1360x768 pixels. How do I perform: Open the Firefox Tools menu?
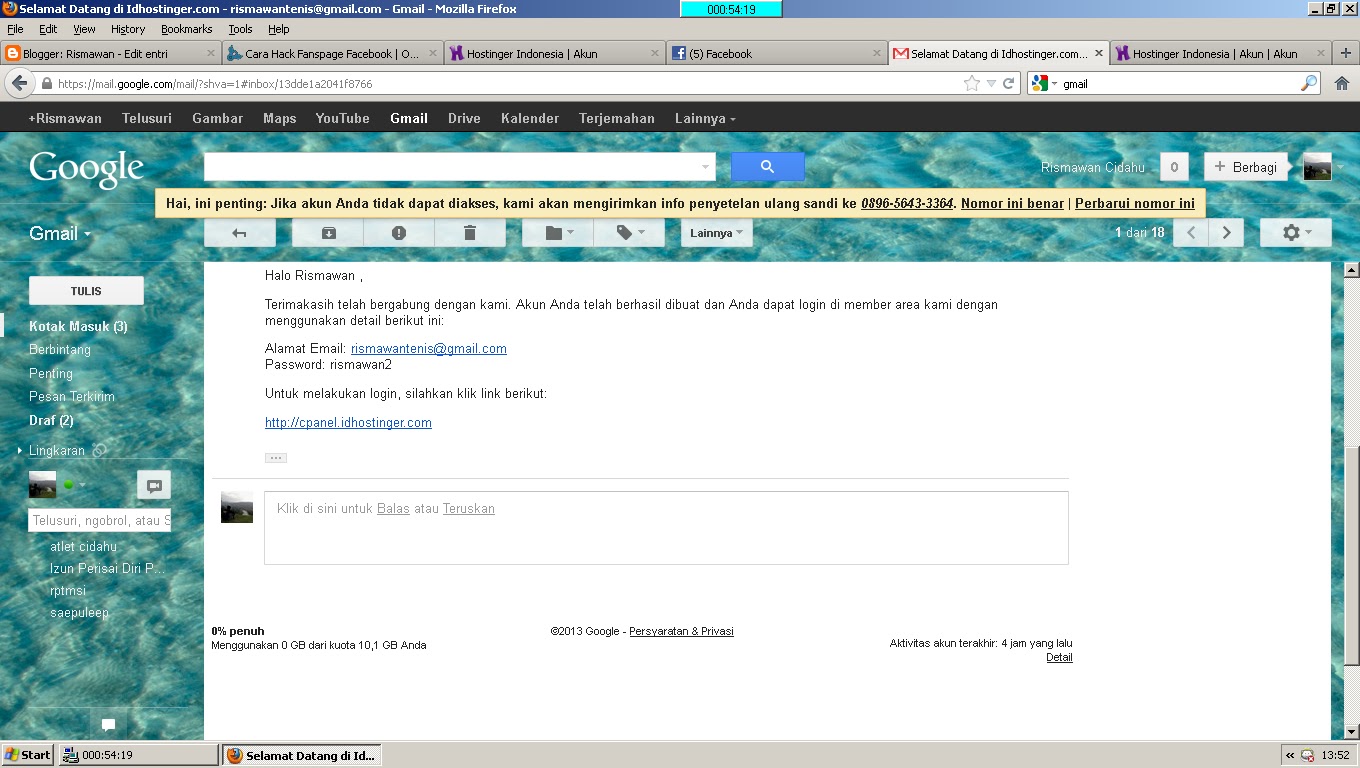click(x=240, y=29)
